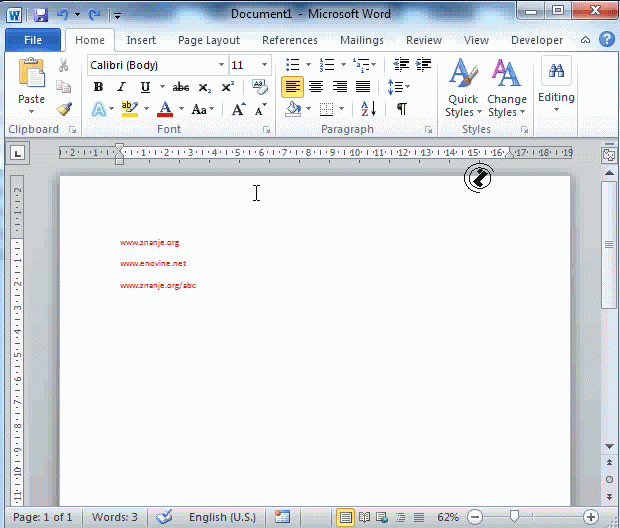The width and height of the screenshot is (620, 528).
Task: Expand the font size dropdown
Action: click(x=265, y=65)
